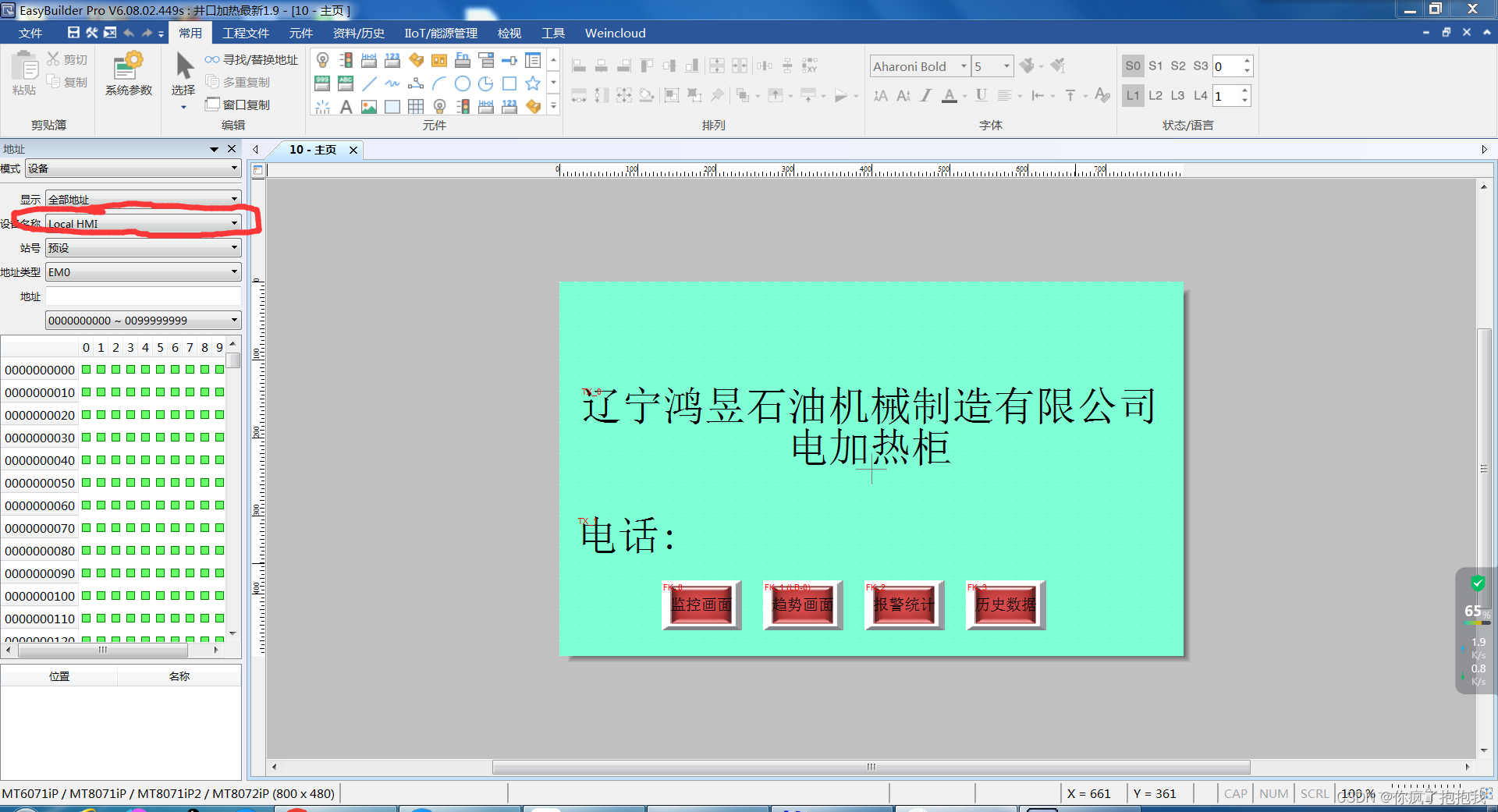The width and height of the screenshot is (1498, 812).
Task: Click the Redo arrow icon
Action: pos(147,33)
